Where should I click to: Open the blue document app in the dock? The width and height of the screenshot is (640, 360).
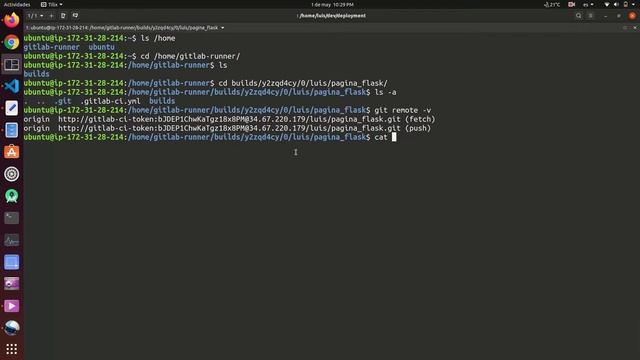(11, 130)
